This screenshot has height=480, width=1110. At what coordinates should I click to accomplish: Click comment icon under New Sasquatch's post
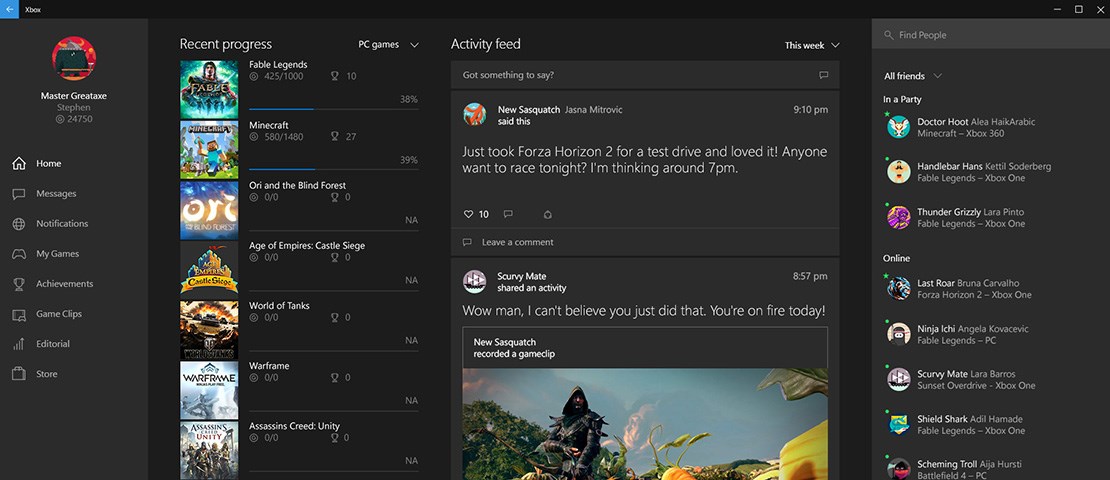(x=508, y=214)
